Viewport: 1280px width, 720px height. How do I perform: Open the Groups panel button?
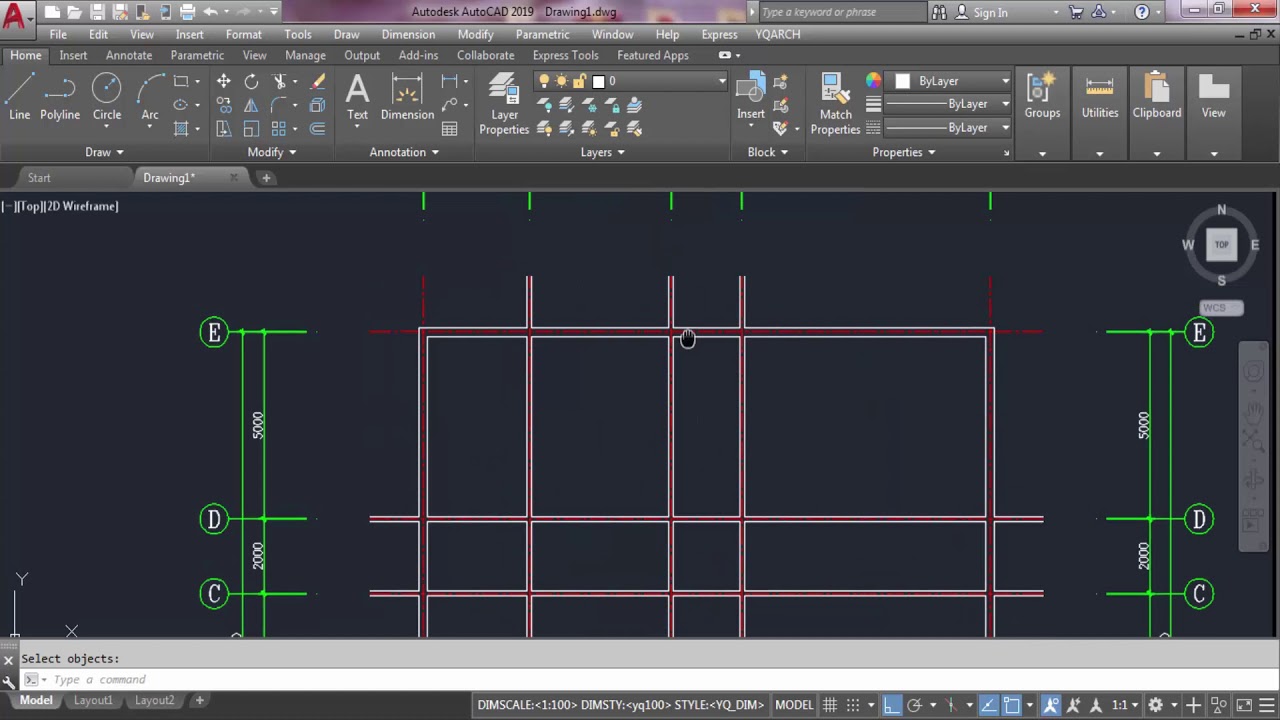pyautogui.click(x=1042, y=98)
